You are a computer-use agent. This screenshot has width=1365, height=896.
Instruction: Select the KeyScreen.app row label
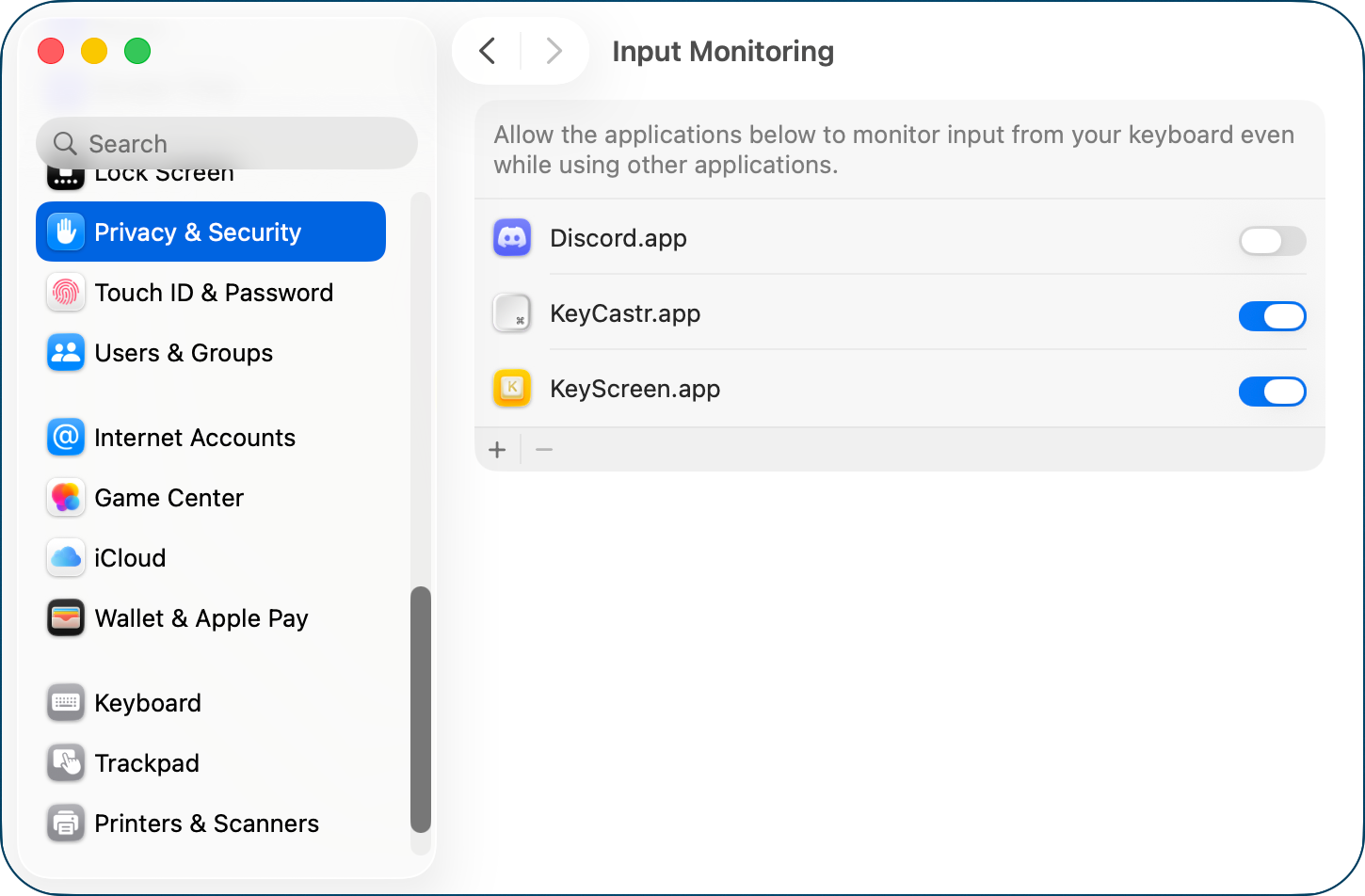635,389
